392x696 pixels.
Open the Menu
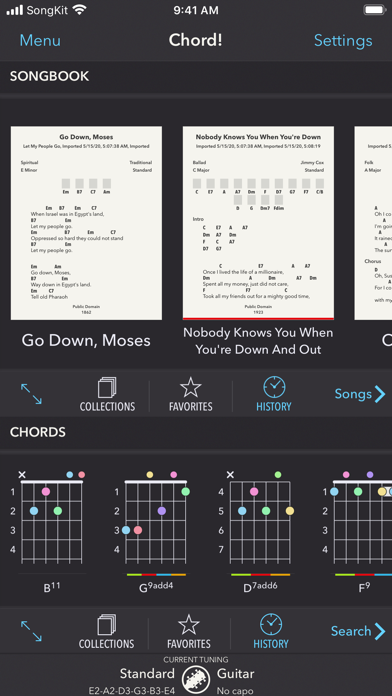pos(40,40)
